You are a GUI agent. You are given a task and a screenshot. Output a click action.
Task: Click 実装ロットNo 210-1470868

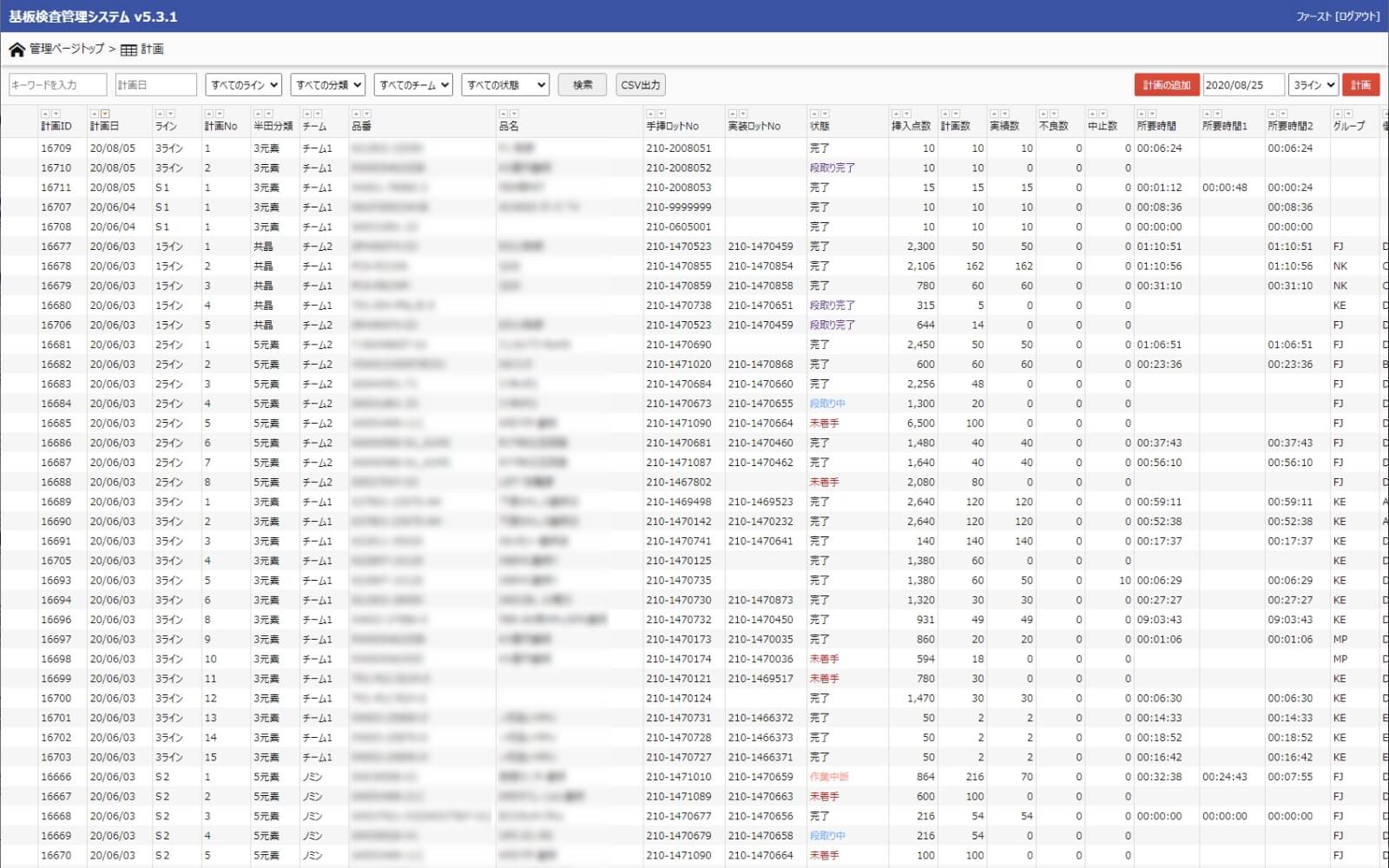point(760,365)
